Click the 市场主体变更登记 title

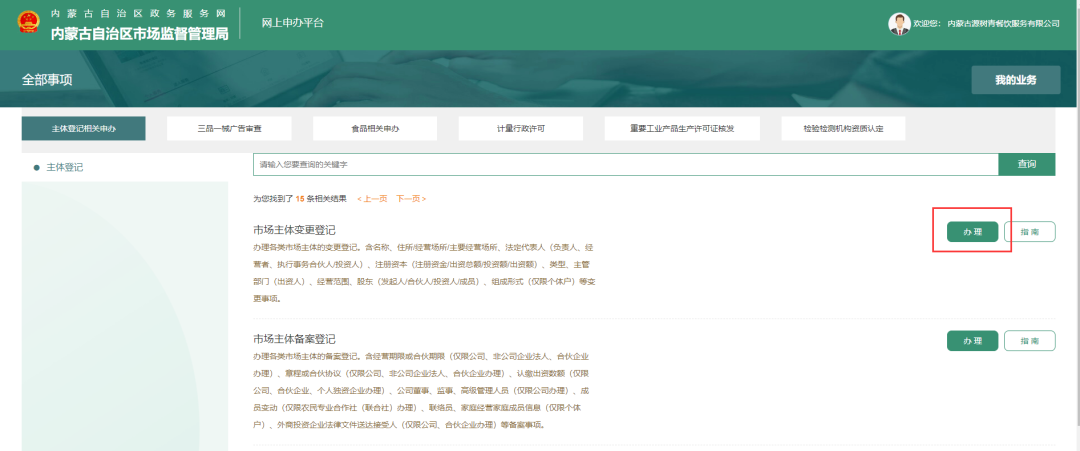[x=294, y=230]
